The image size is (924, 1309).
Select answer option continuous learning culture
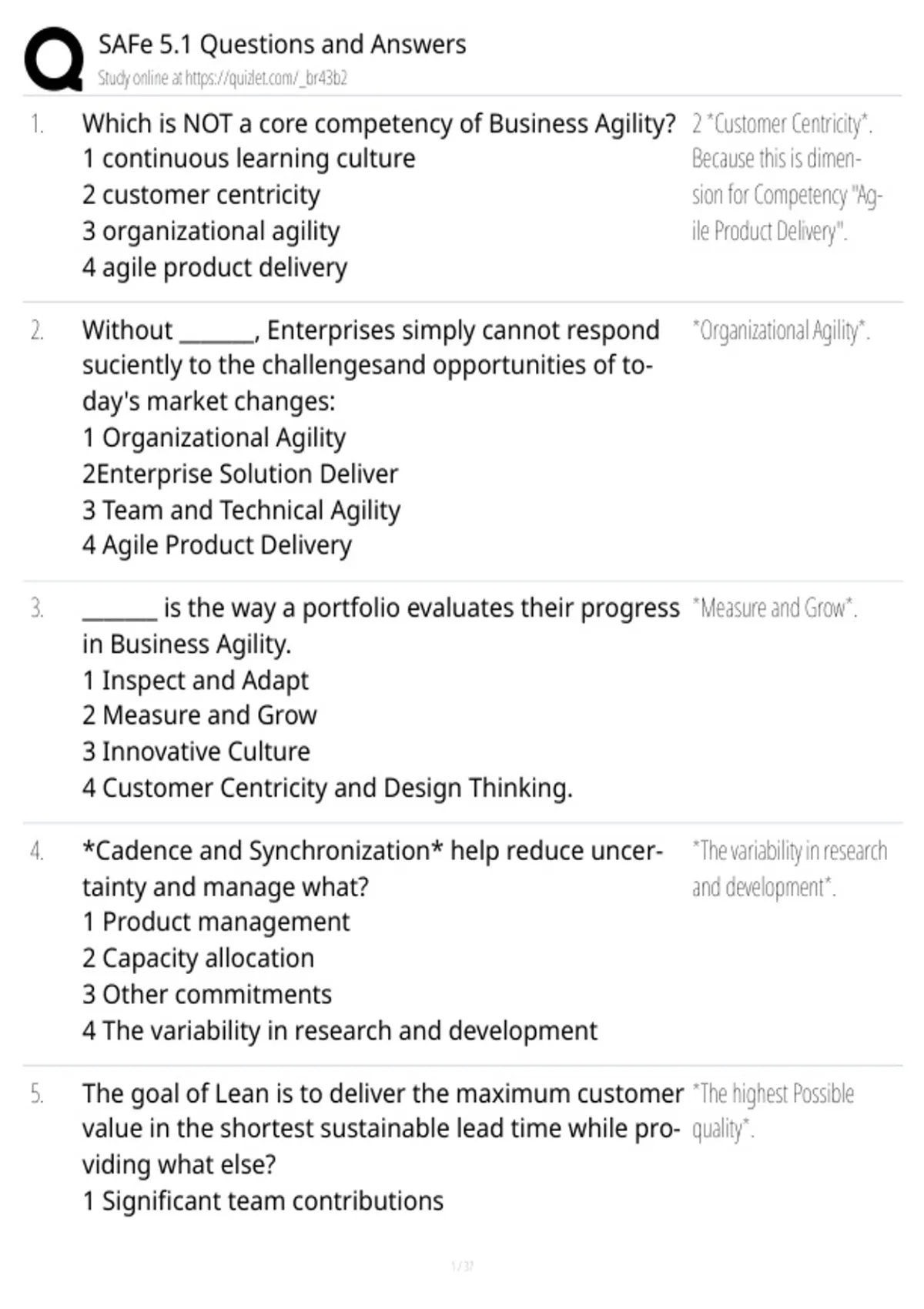click(249, 159)
